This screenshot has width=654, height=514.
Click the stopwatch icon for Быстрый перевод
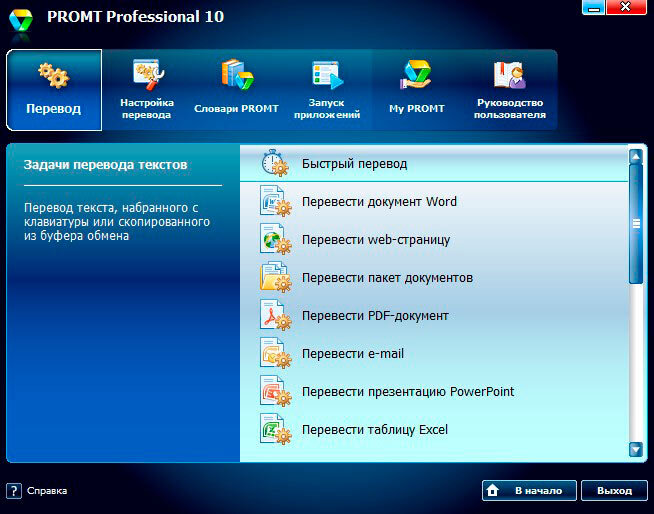point(275,163)
